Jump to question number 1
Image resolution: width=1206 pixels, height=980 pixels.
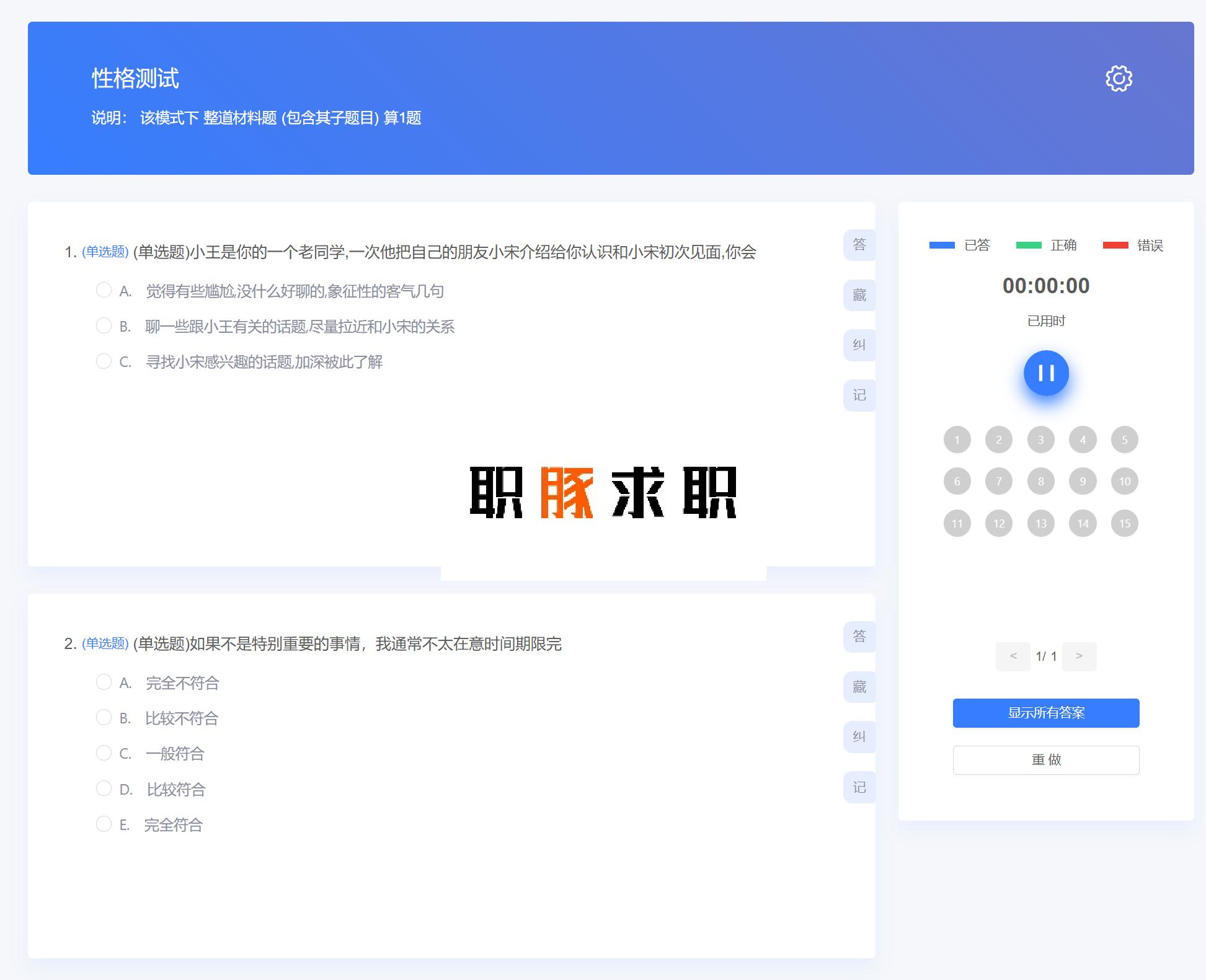[957, 439]
